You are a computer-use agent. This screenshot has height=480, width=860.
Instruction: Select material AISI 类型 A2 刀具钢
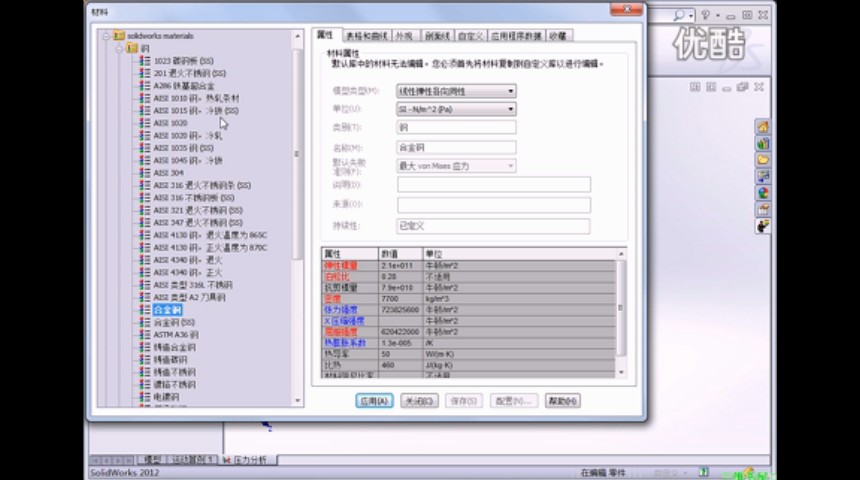[189, 297]
